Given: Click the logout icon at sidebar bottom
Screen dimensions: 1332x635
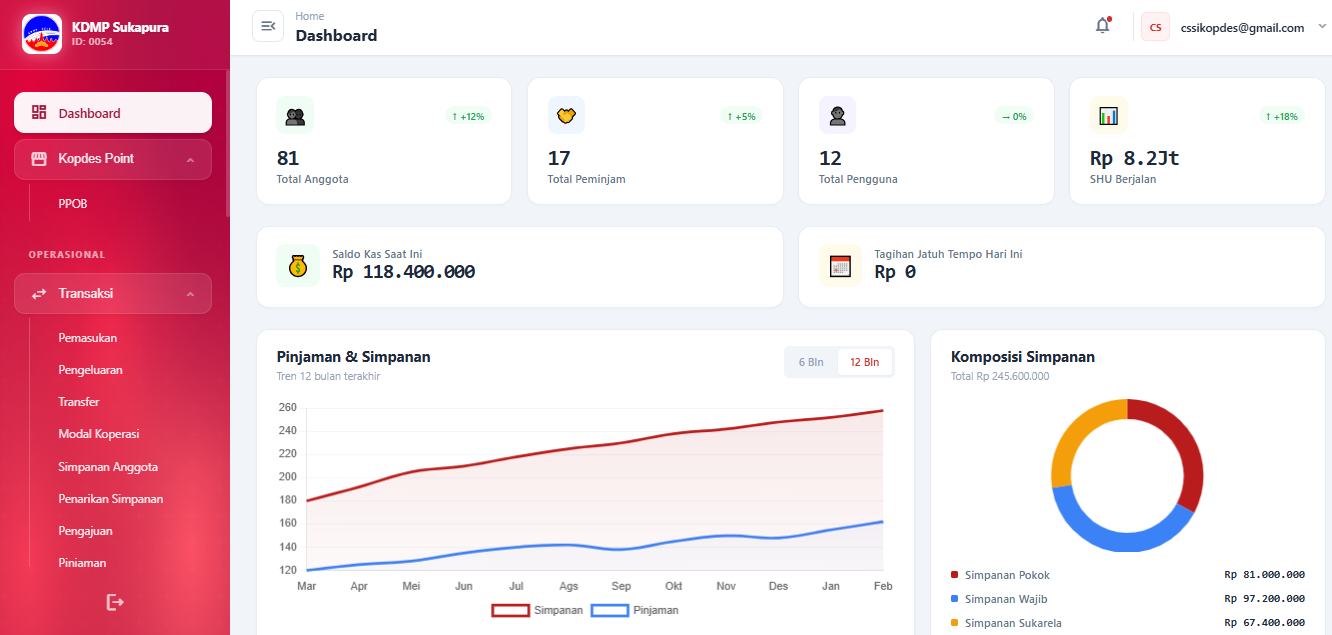Looking at the screenshot, I should pos(115,602).
